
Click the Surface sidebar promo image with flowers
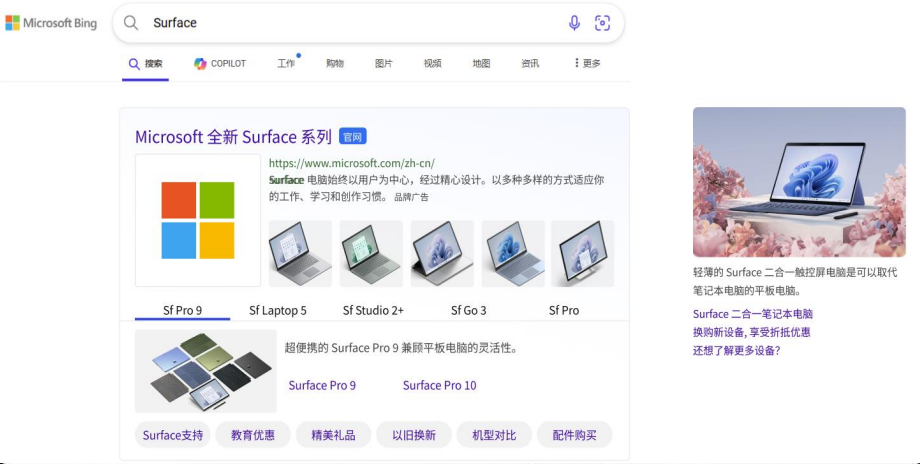(x=799, y=182)
